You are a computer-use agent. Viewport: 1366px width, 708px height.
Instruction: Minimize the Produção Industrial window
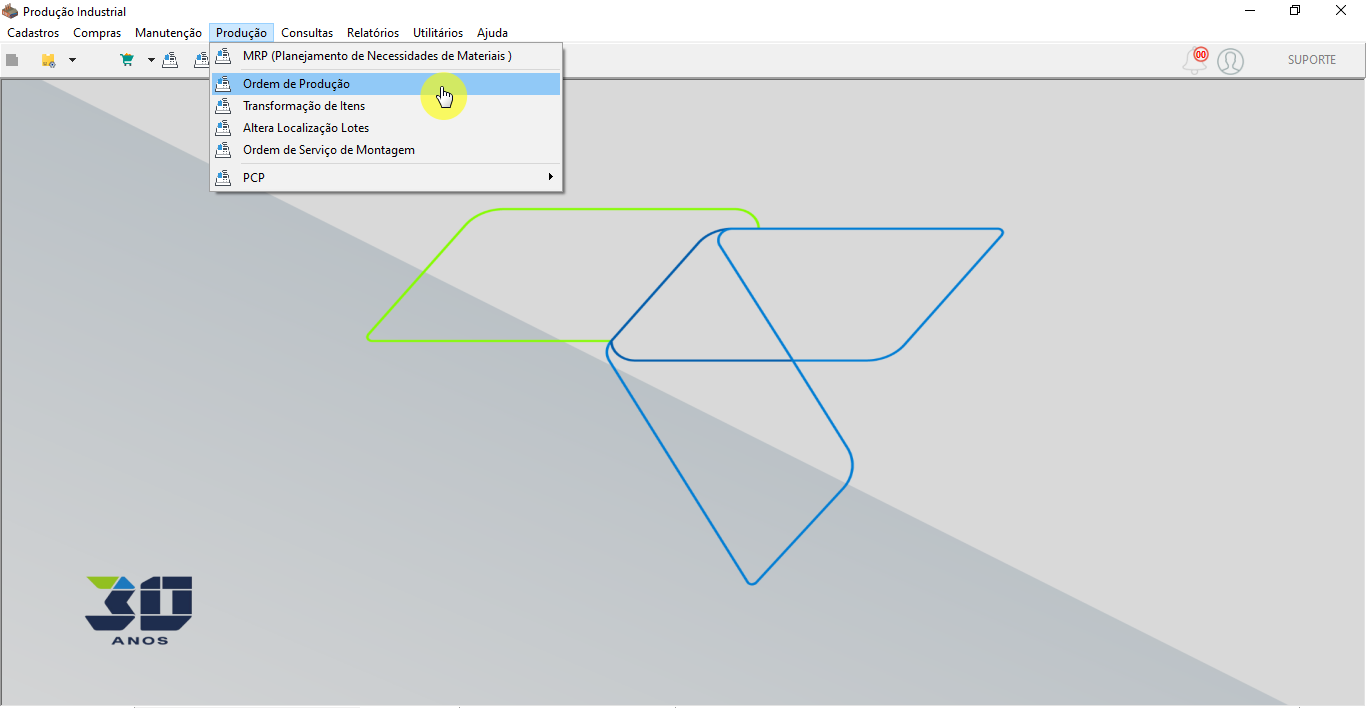[1250, 10]
